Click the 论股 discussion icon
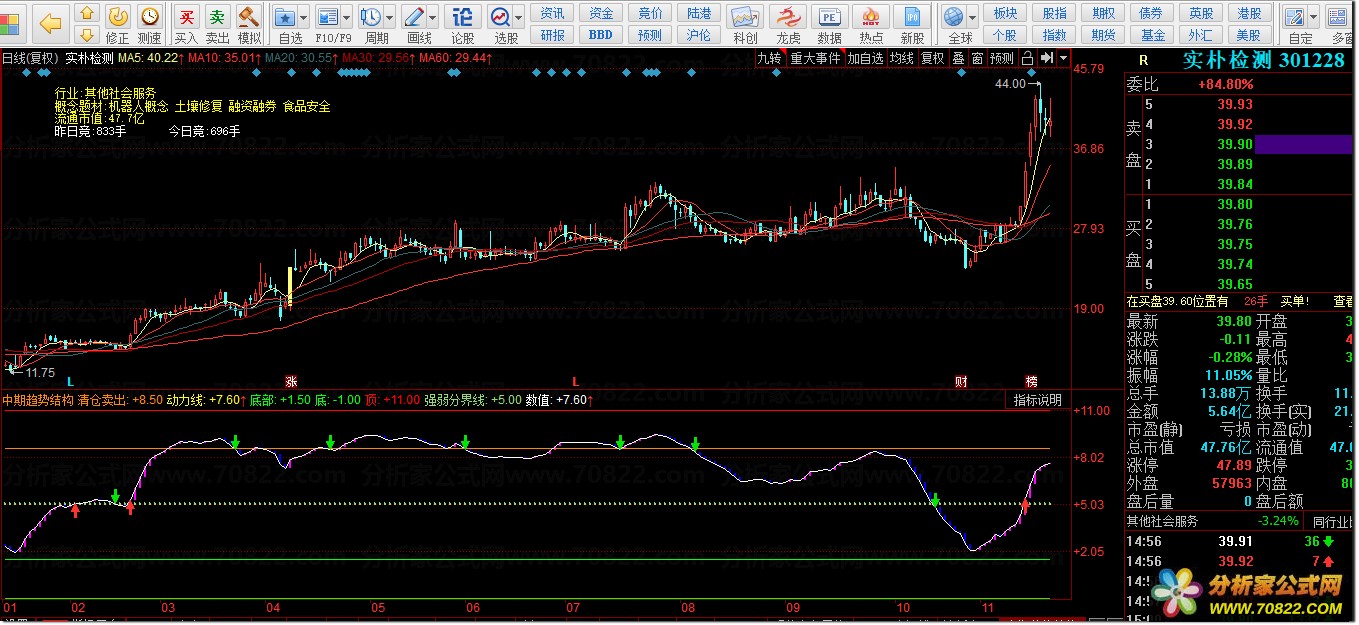 tap(462, 17)
